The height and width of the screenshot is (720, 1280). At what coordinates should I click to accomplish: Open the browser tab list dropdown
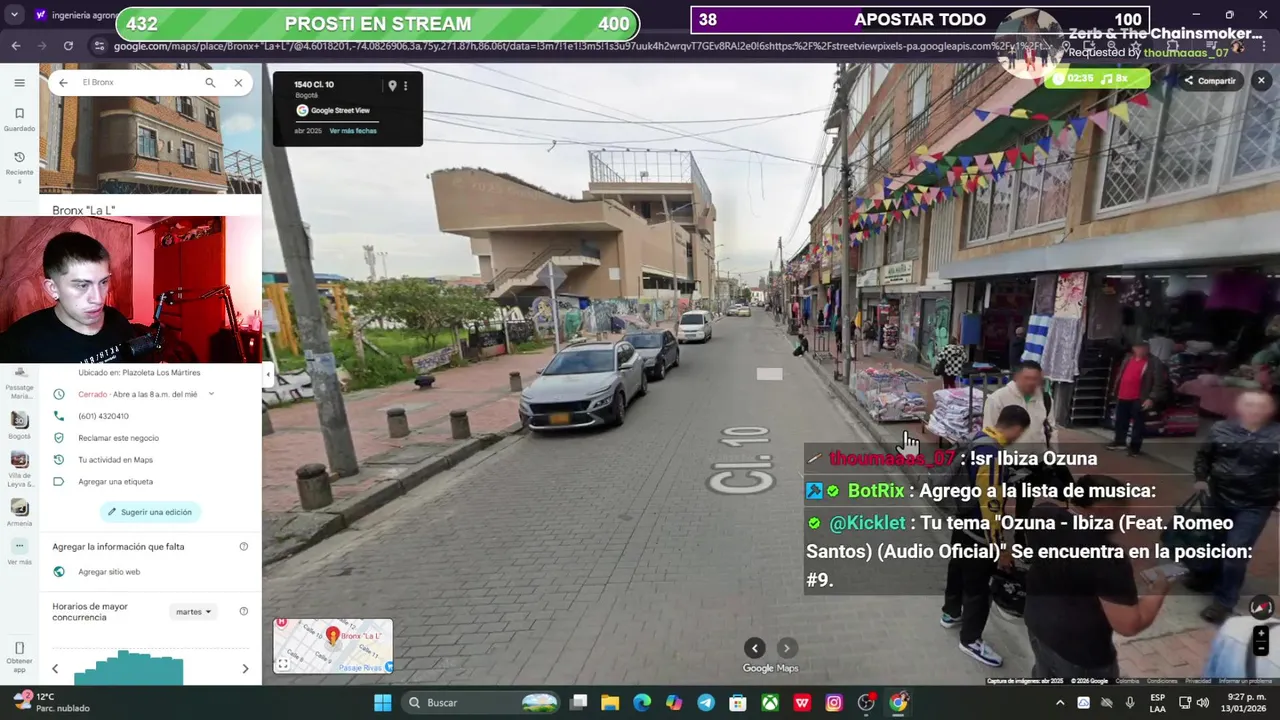[14, 15]
